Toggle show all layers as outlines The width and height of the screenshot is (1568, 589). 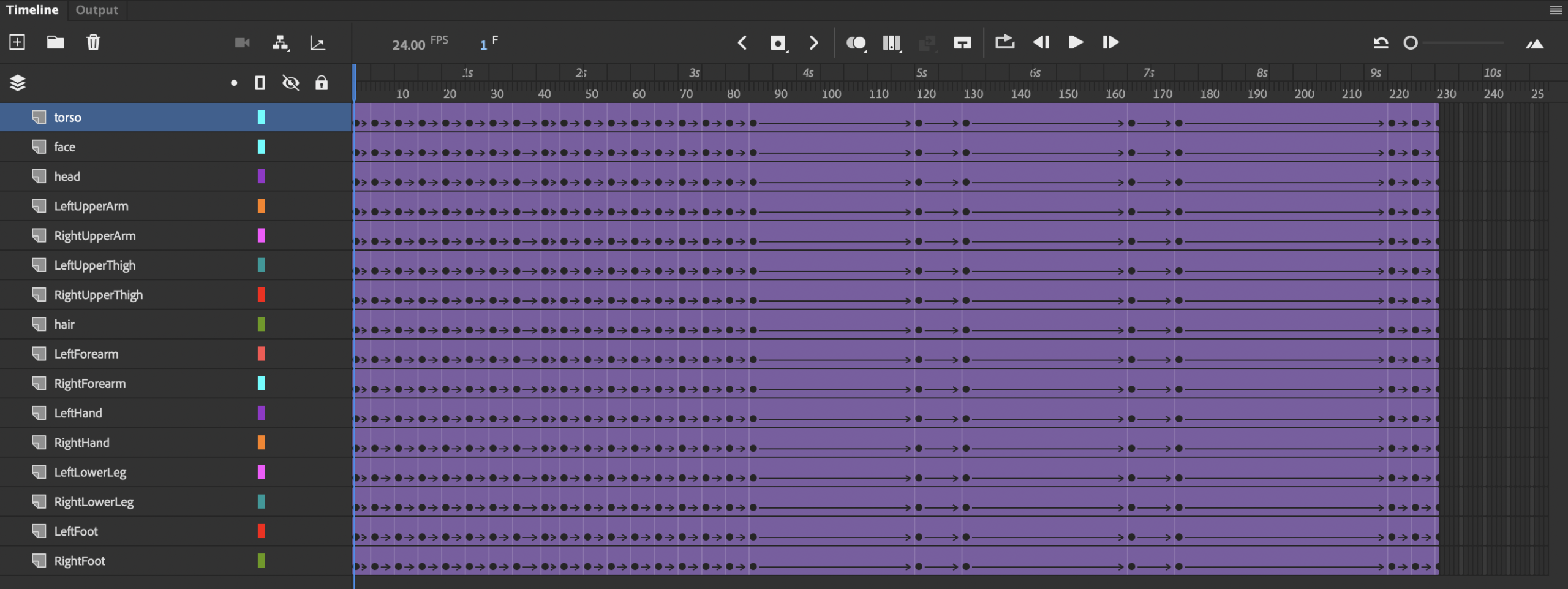point(260,83)
